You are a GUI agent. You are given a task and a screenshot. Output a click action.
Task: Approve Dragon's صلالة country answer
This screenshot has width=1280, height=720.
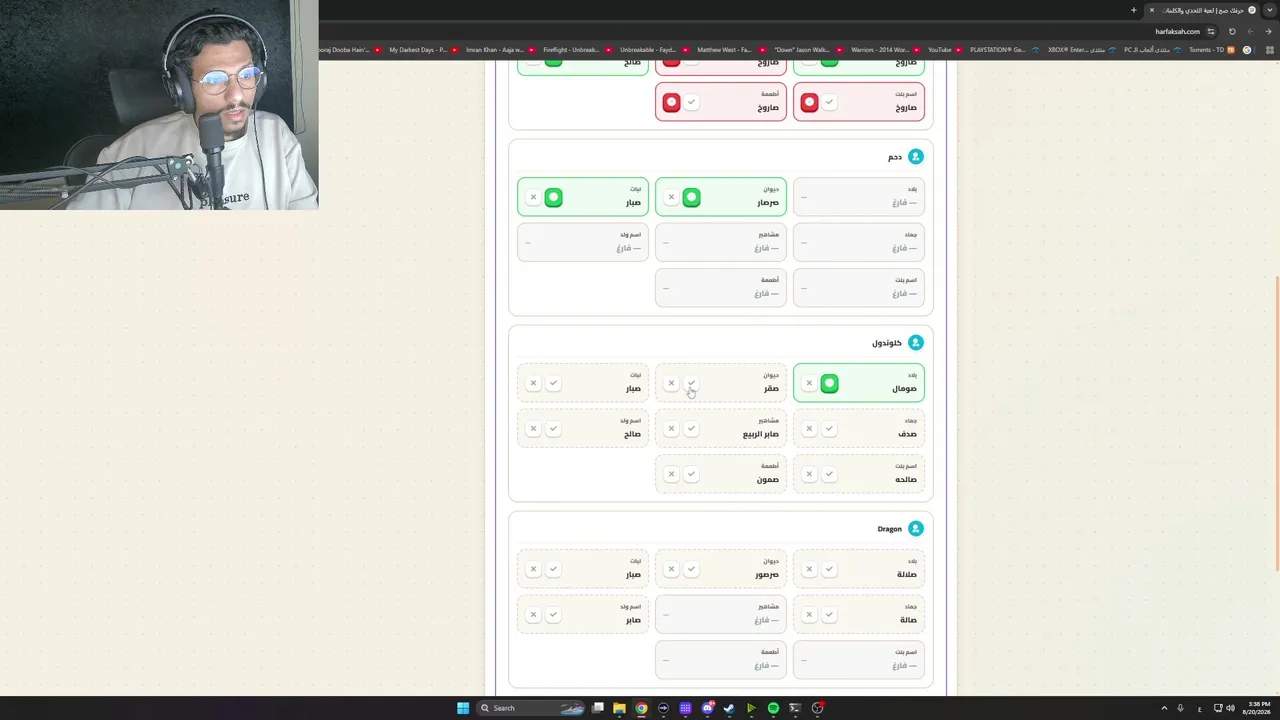(x=829, y=569)
